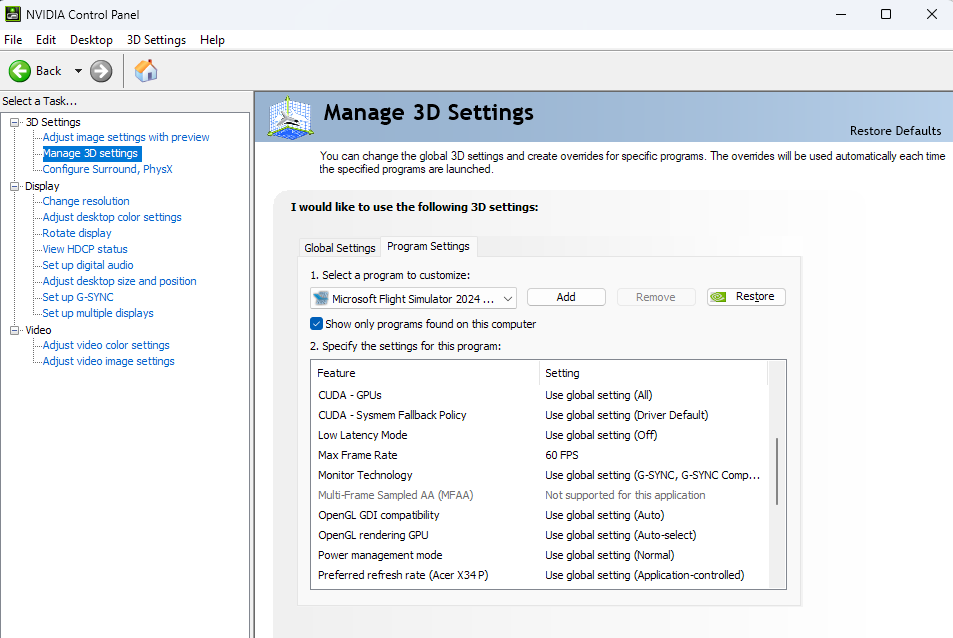Viewport: 953px width, 638px height.
Task: Click the settings list scrollbar thumb
Action: tap(777, 472)
